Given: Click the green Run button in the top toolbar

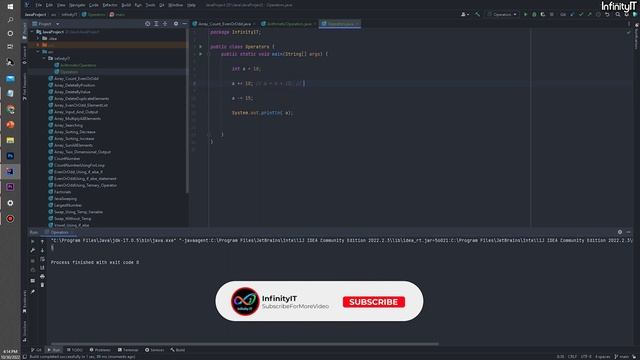Looking at the screenshot, I should [x=525, y=14].
